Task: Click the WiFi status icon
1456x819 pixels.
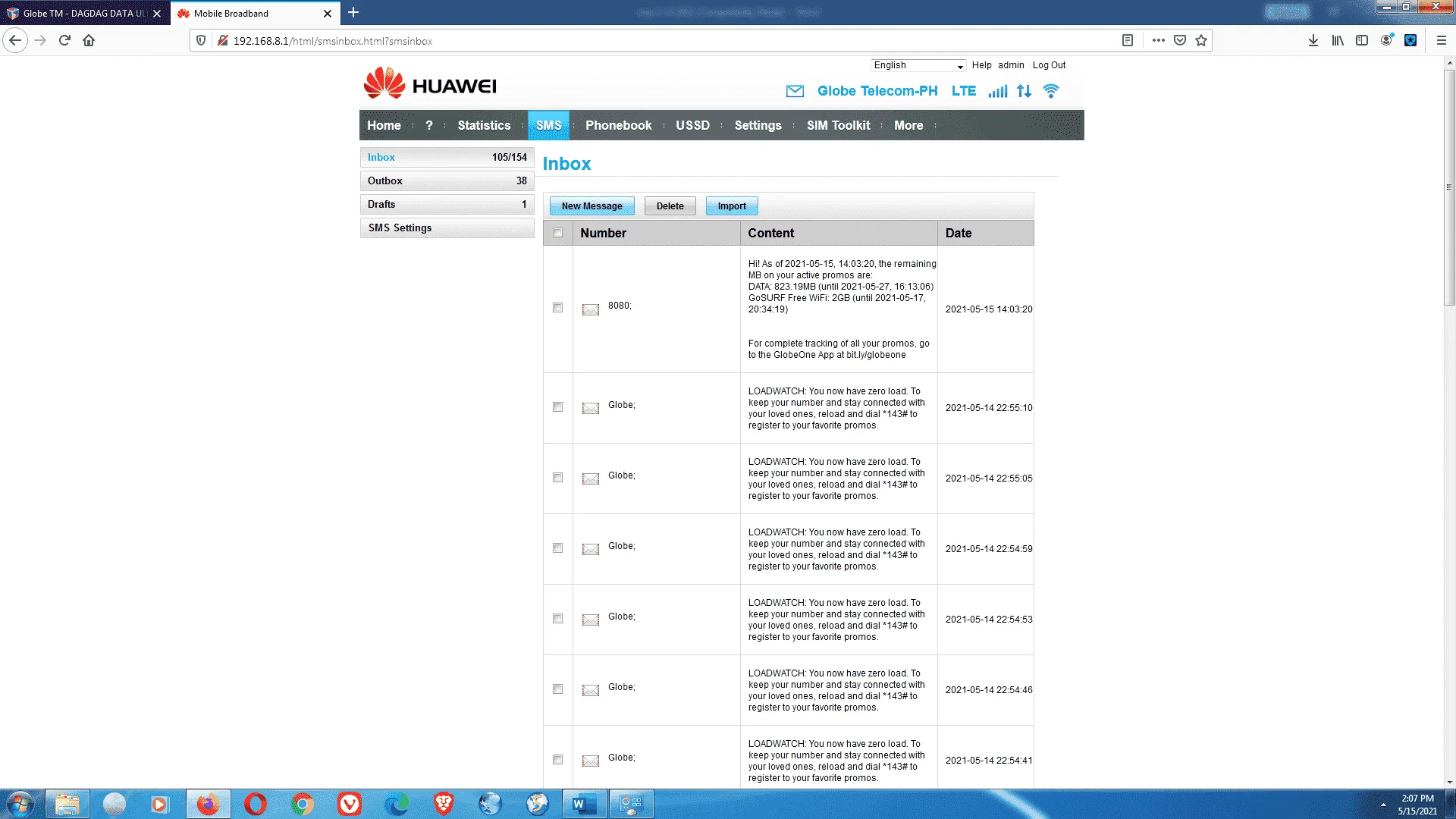Action: coord(1051,91)
